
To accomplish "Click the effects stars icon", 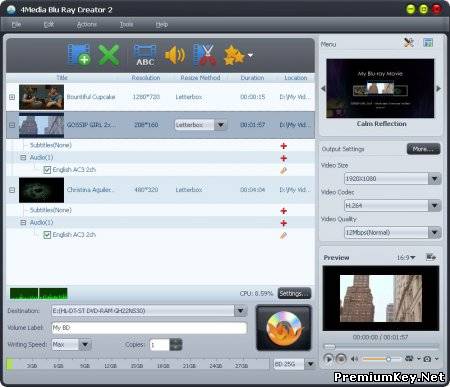I will (234, 55).
